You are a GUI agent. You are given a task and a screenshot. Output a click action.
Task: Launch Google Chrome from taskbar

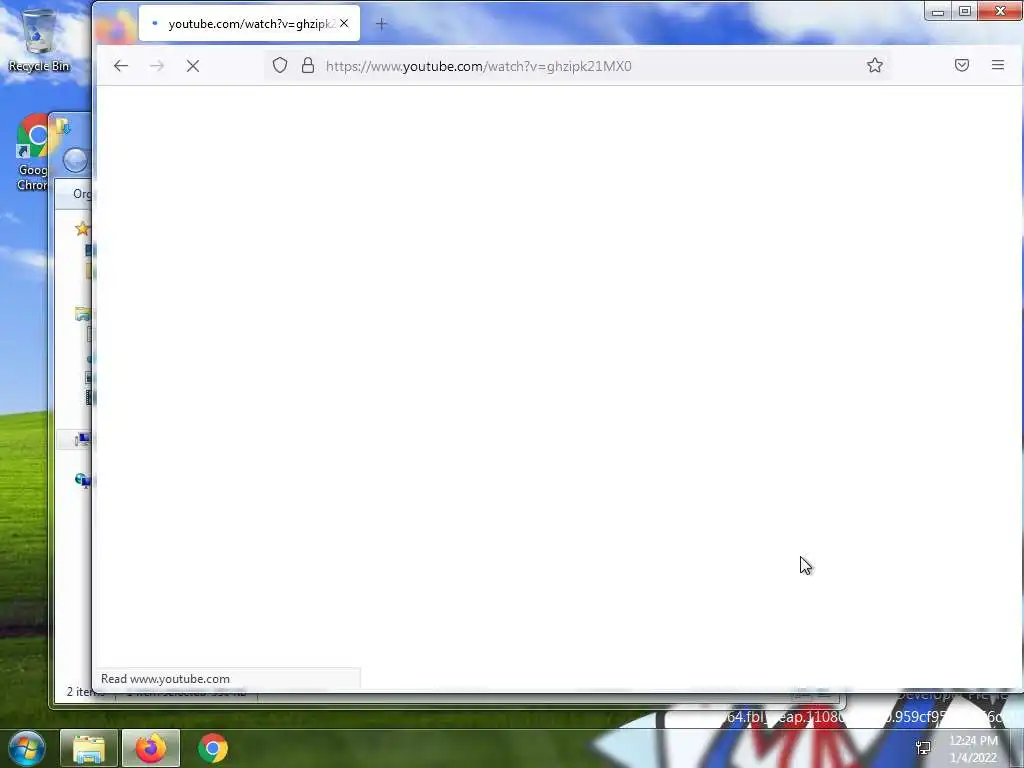point(213,748)
